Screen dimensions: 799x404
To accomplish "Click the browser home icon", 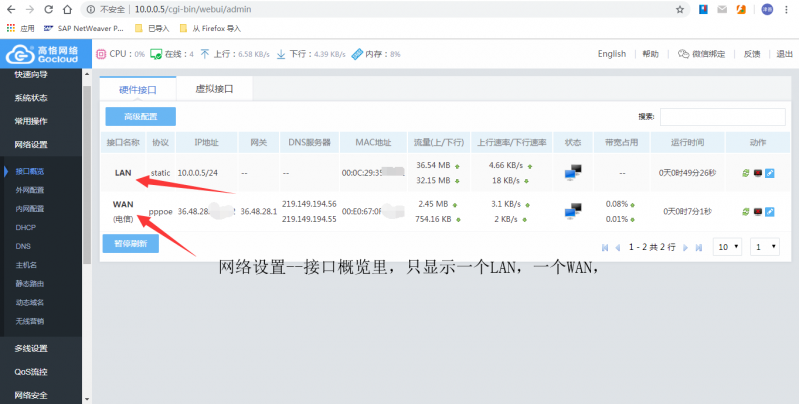I will tap(67, 9).
